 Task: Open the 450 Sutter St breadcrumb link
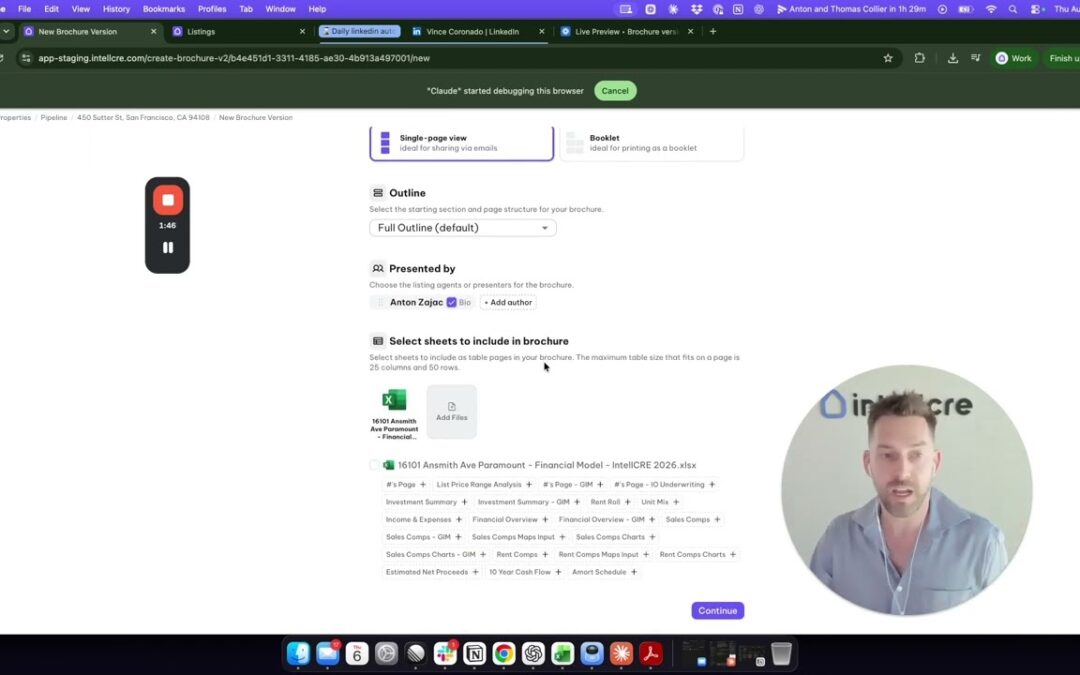tap(143, 118)
